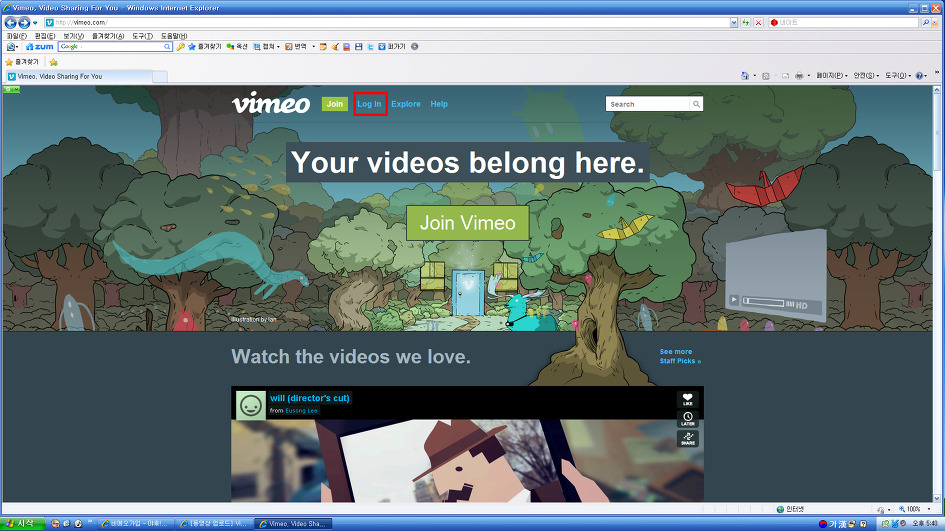The image size is (945, 531).
Task: Open the recent pages dropdown beside Forward
Action: pos(35,23)
